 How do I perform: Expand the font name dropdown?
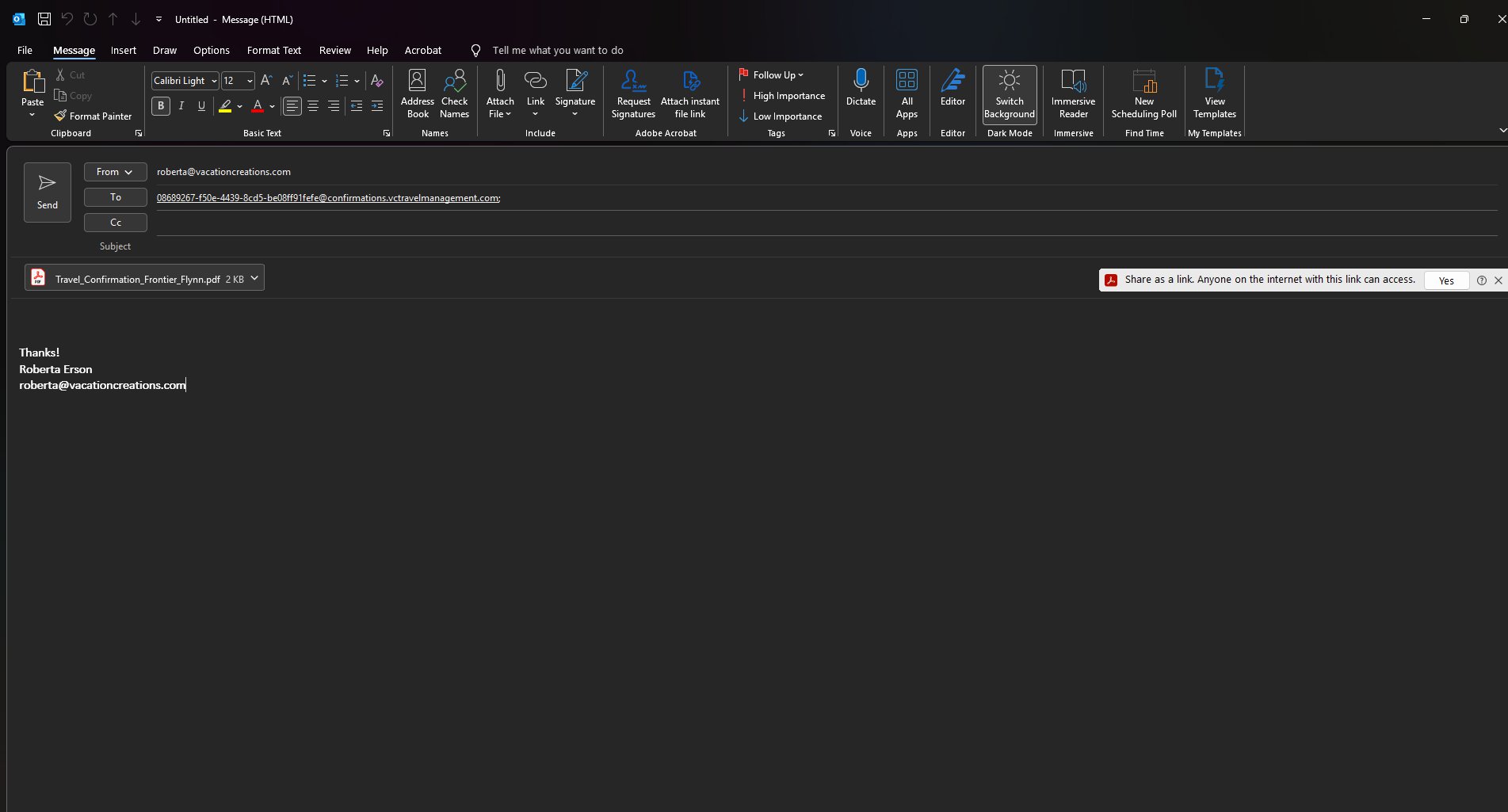pos(214,81)
